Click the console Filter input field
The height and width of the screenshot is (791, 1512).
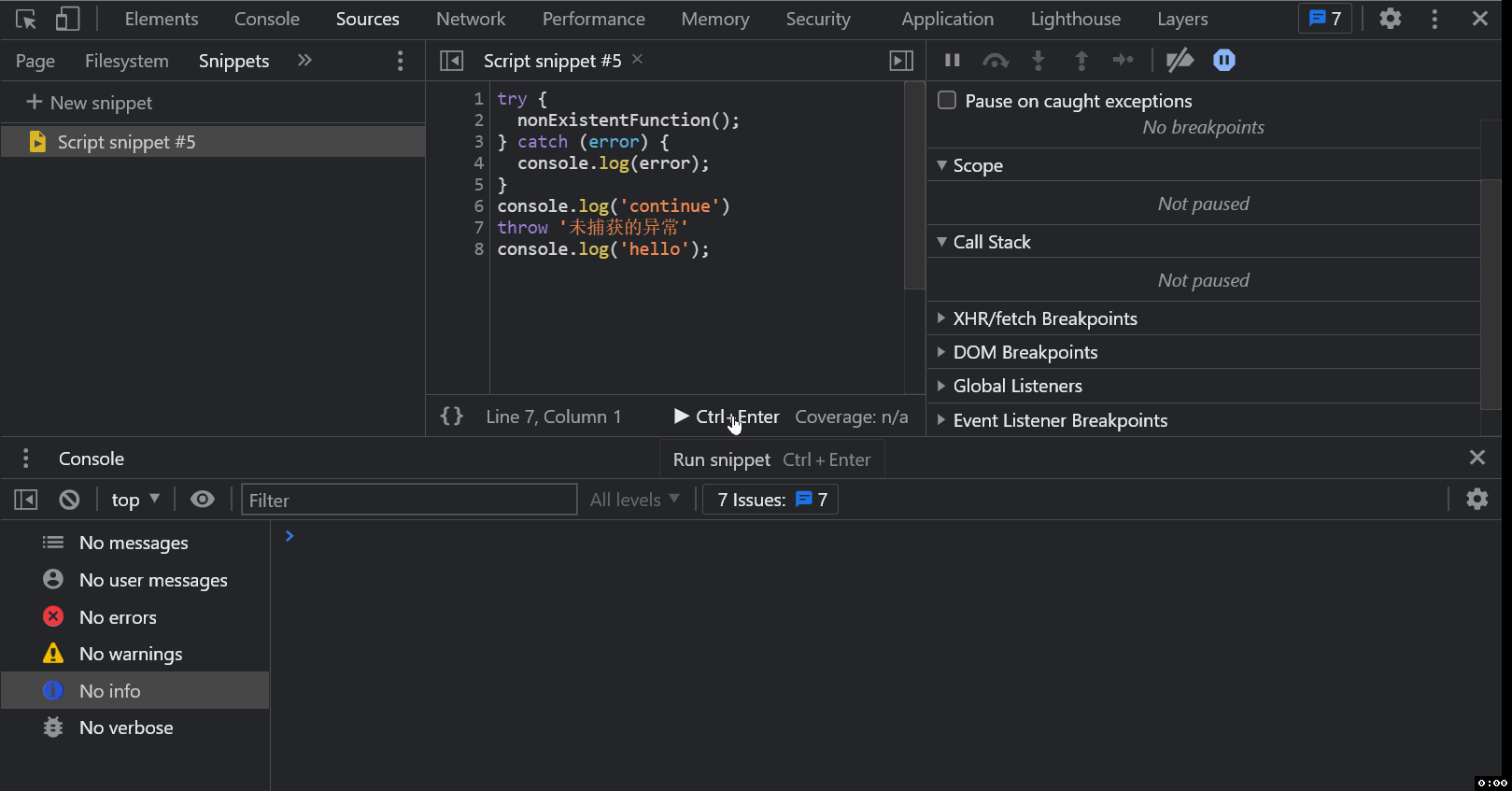coord(409,500)
